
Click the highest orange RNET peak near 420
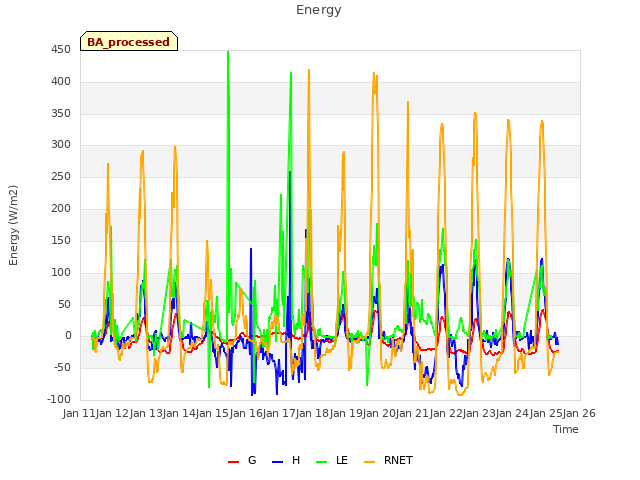coord(309,71)
